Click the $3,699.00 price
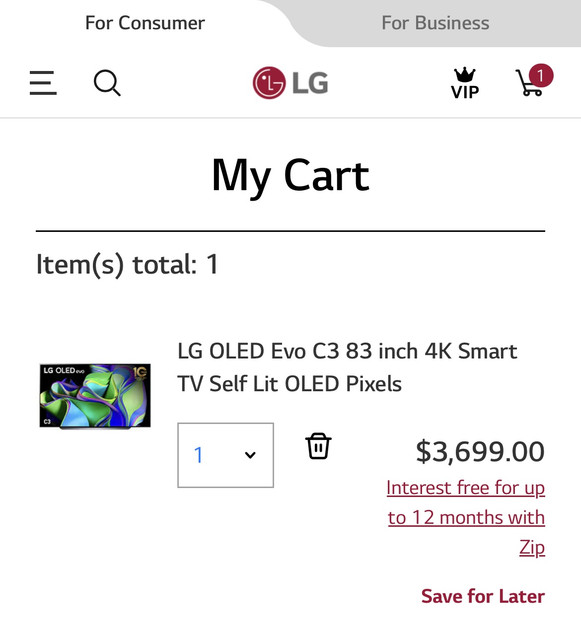Viewport: 581px width, 640px height. click(480, 452)
